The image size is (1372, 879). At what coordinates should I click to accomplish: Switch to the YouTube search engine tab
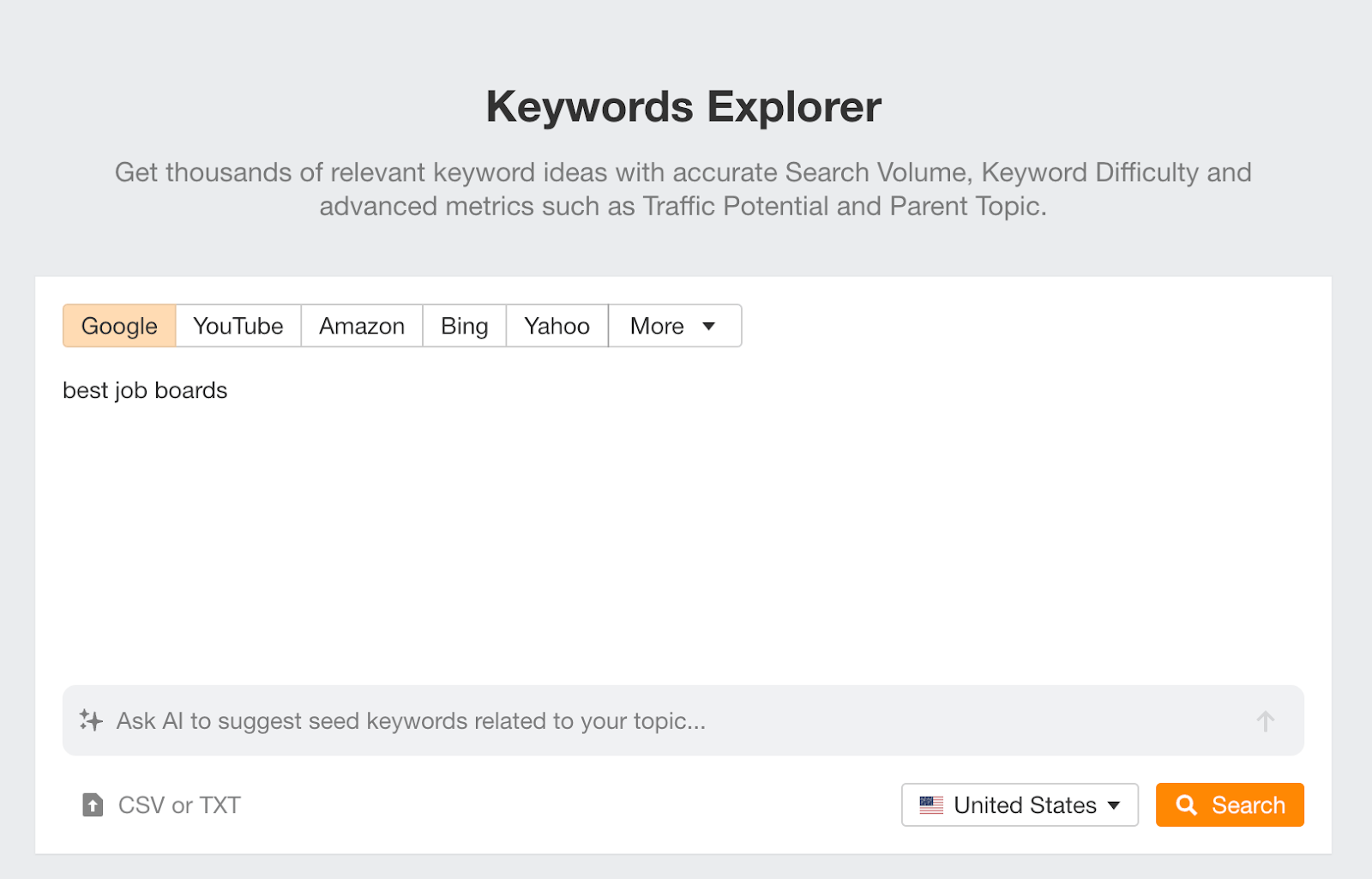238,326
